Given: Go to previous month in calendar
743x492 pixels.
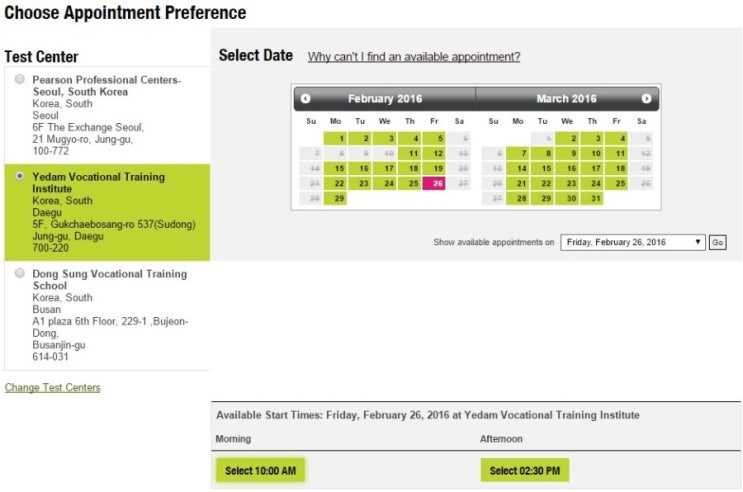Looking at the screenshot, I should [305, 99].
